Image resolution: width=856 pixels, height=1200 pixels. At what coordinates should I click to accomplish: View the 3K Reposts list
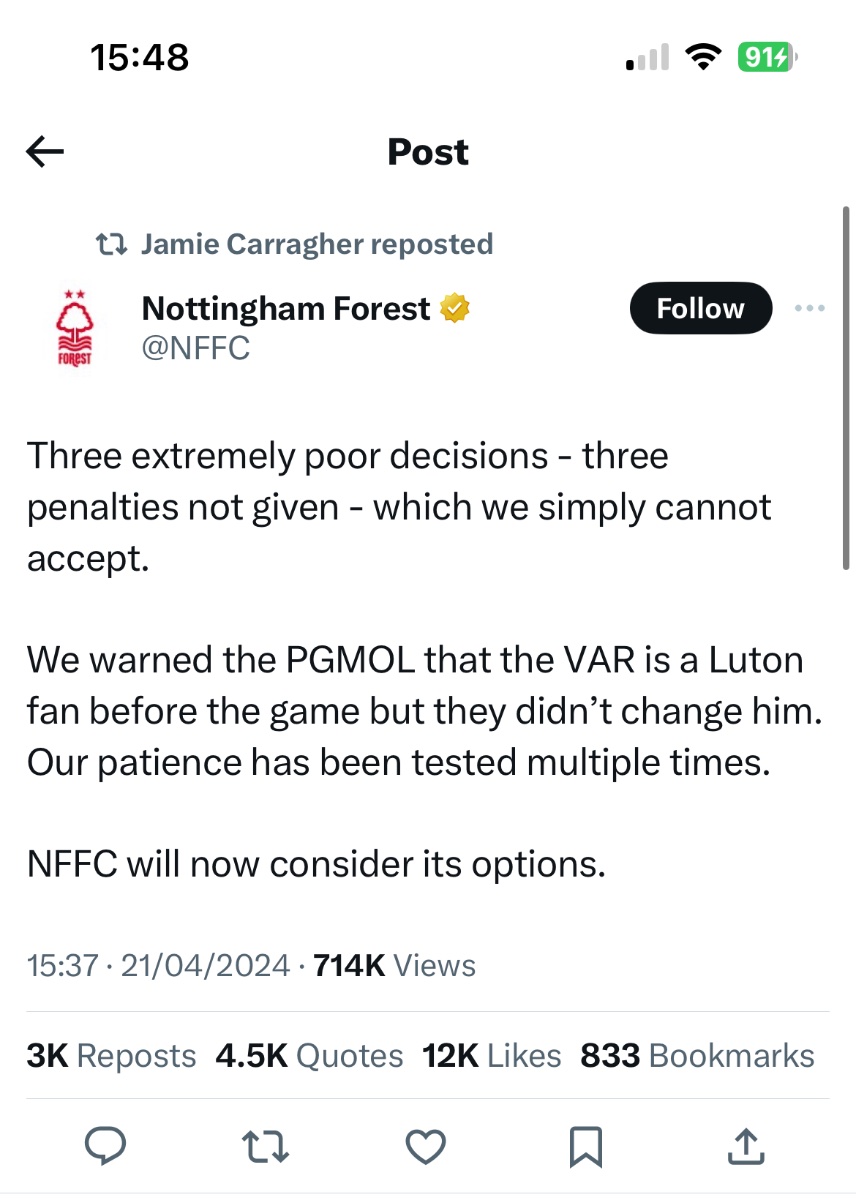[x=111, y=1056]
